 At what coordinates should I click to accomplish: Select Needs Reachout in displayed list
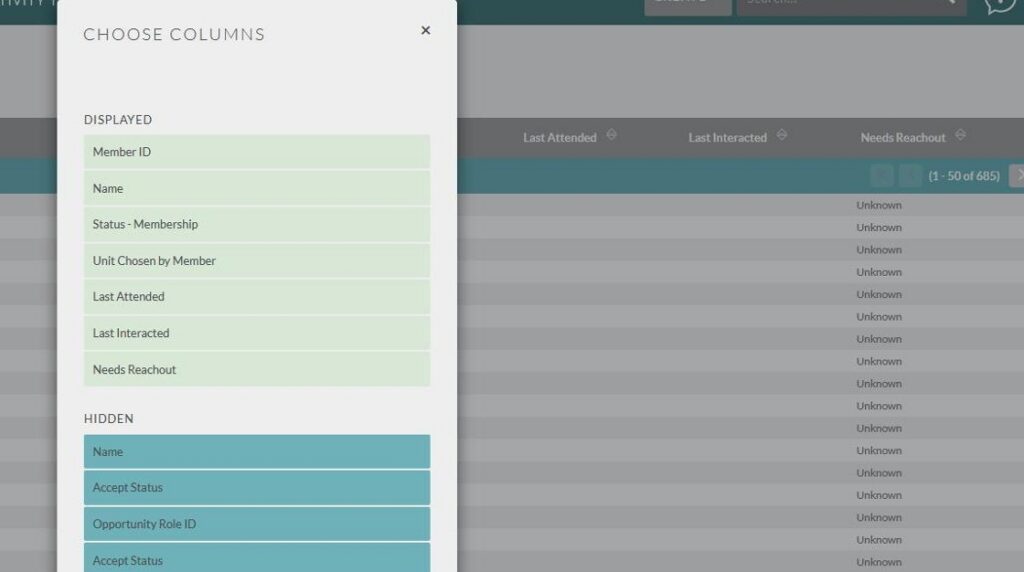[x=257, y=370]
